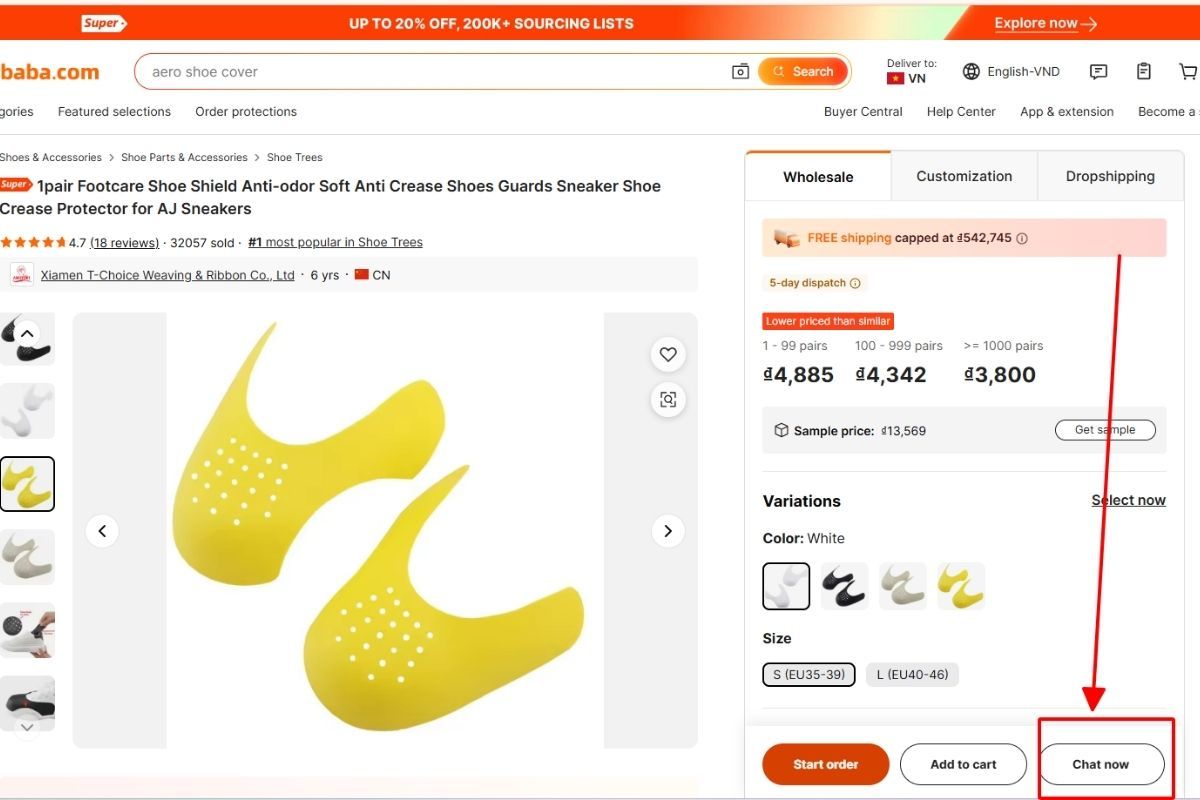The image size is (1200, 800).
Task: Click the orders list icon in the header
Action: point(1143,71)
